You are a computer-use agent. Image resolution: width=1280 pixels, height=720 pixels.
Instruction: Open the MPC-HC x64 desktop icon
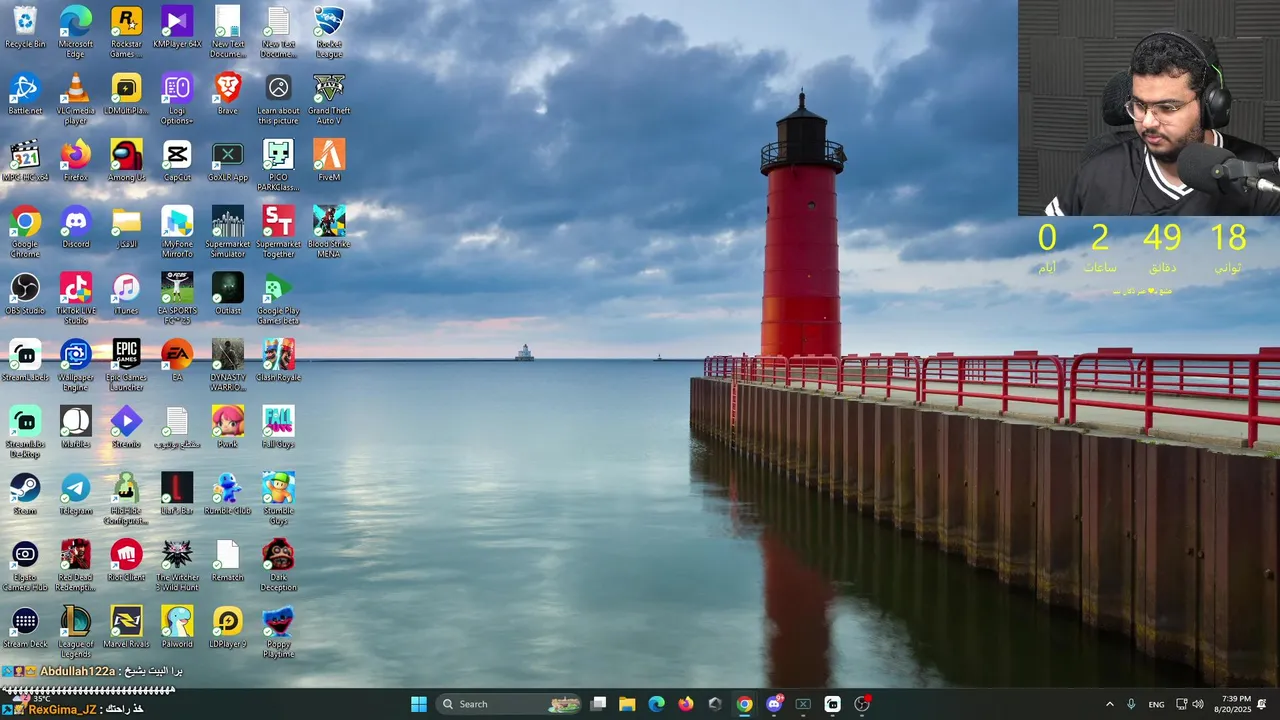tap(25, 161)
